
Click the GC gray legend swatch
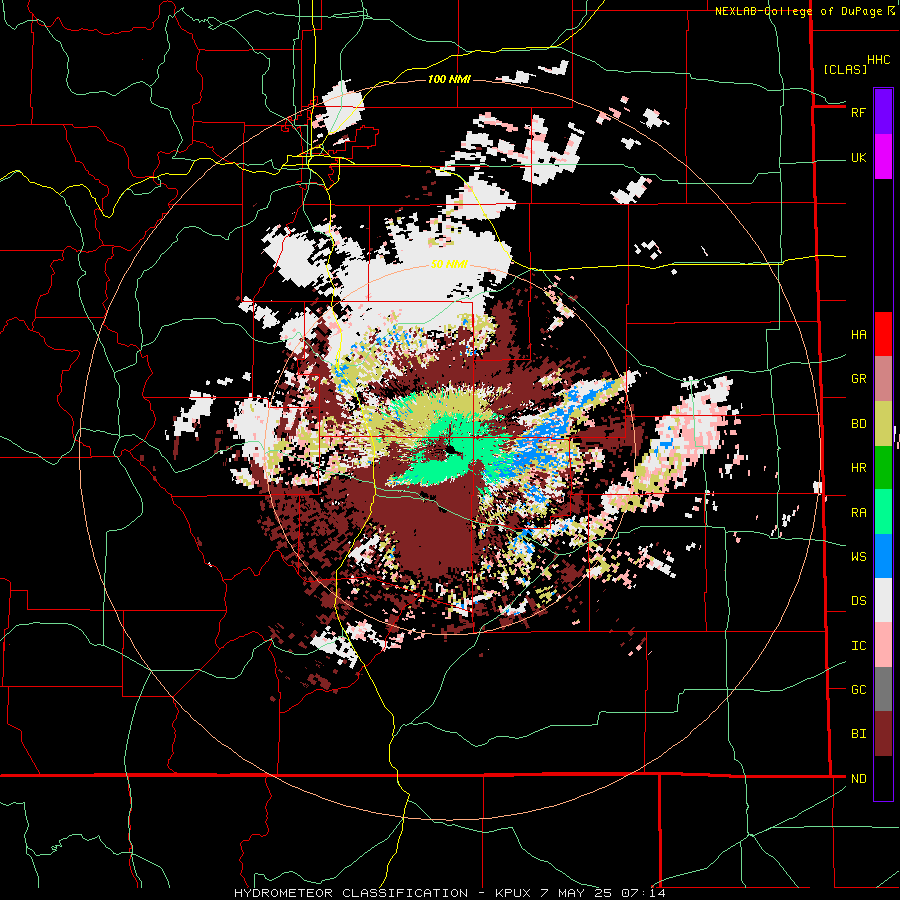(x=883, y=689)
